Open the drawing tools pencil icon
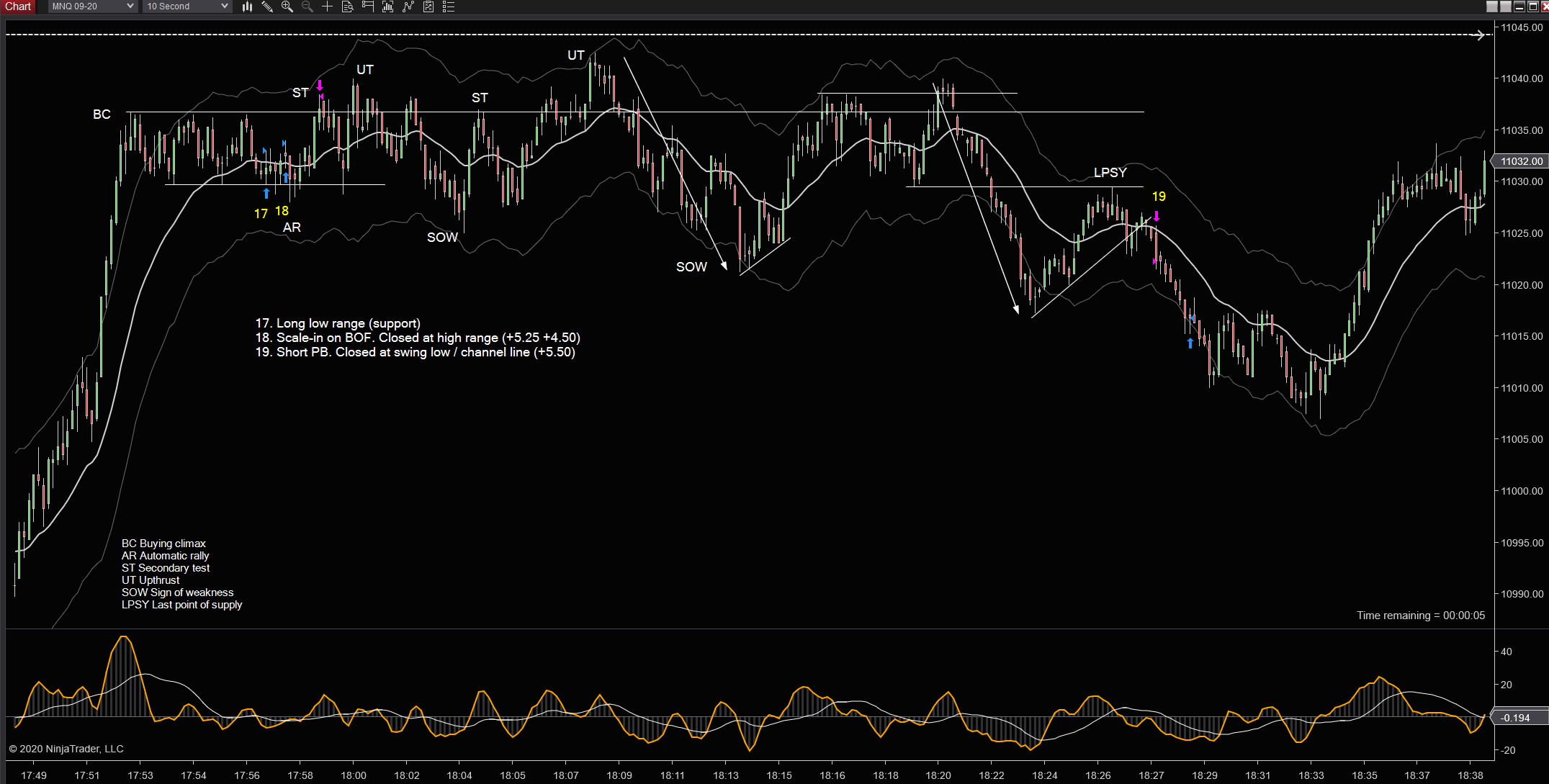This screenshot has height=784, width=1549. coord(267,6)
